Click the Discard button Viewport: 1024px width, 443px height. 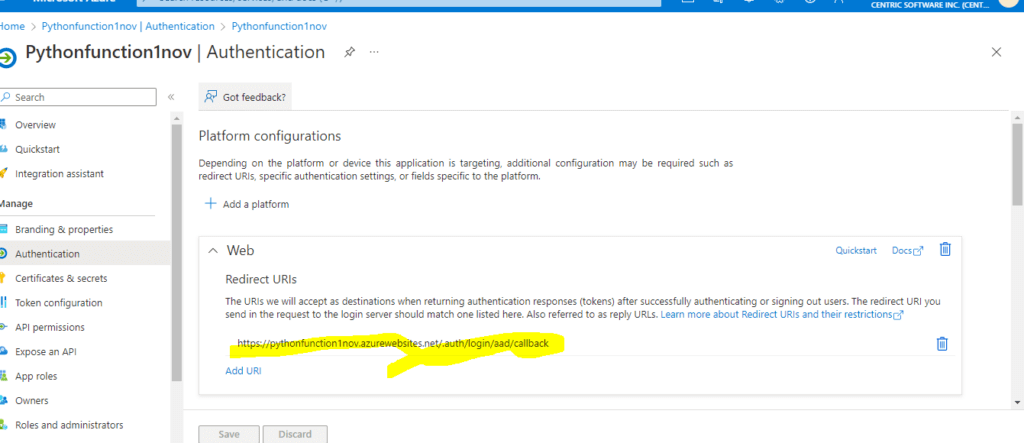click(295, 434)
